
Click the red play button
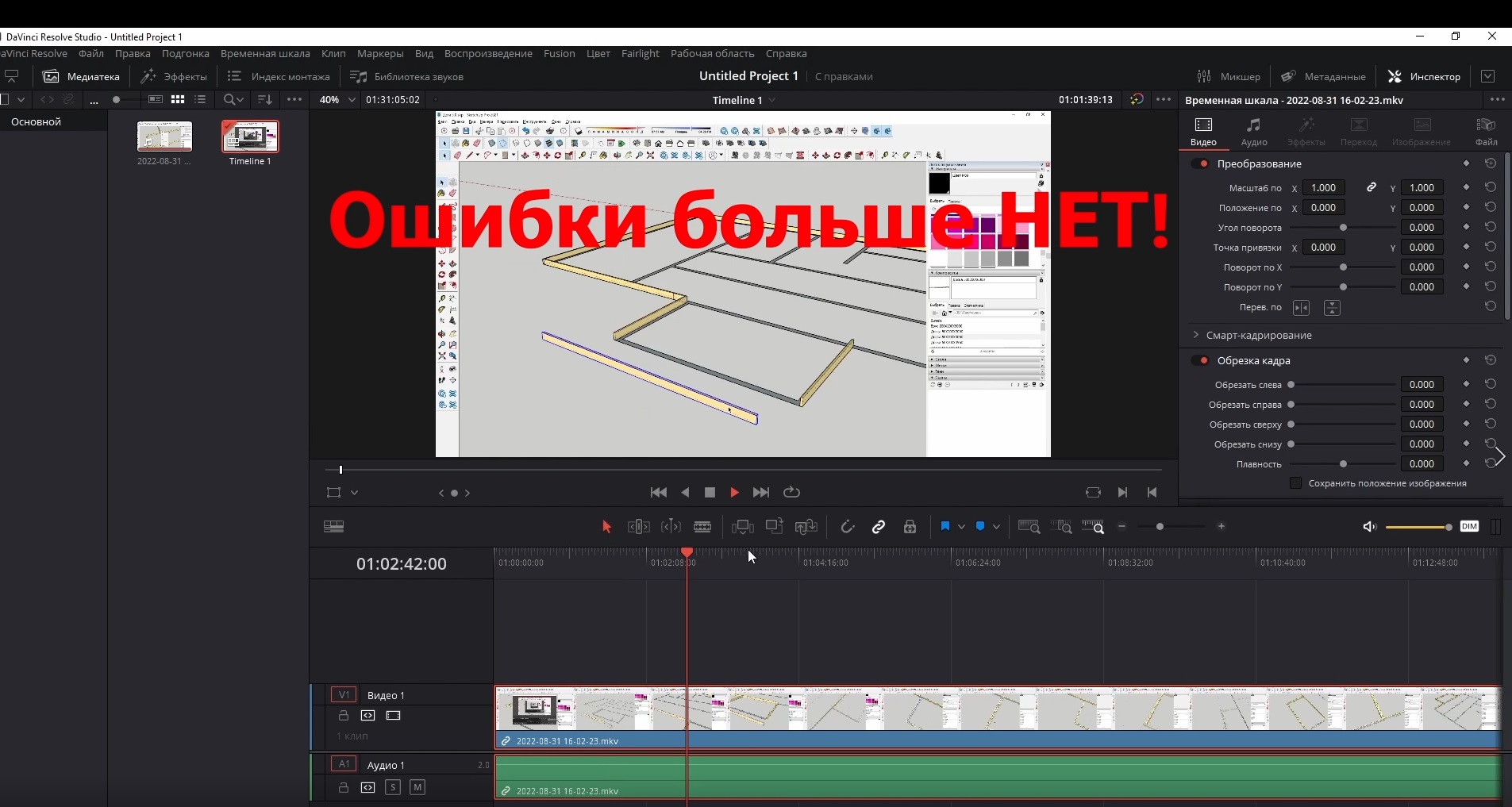click(x=734, y=493)
